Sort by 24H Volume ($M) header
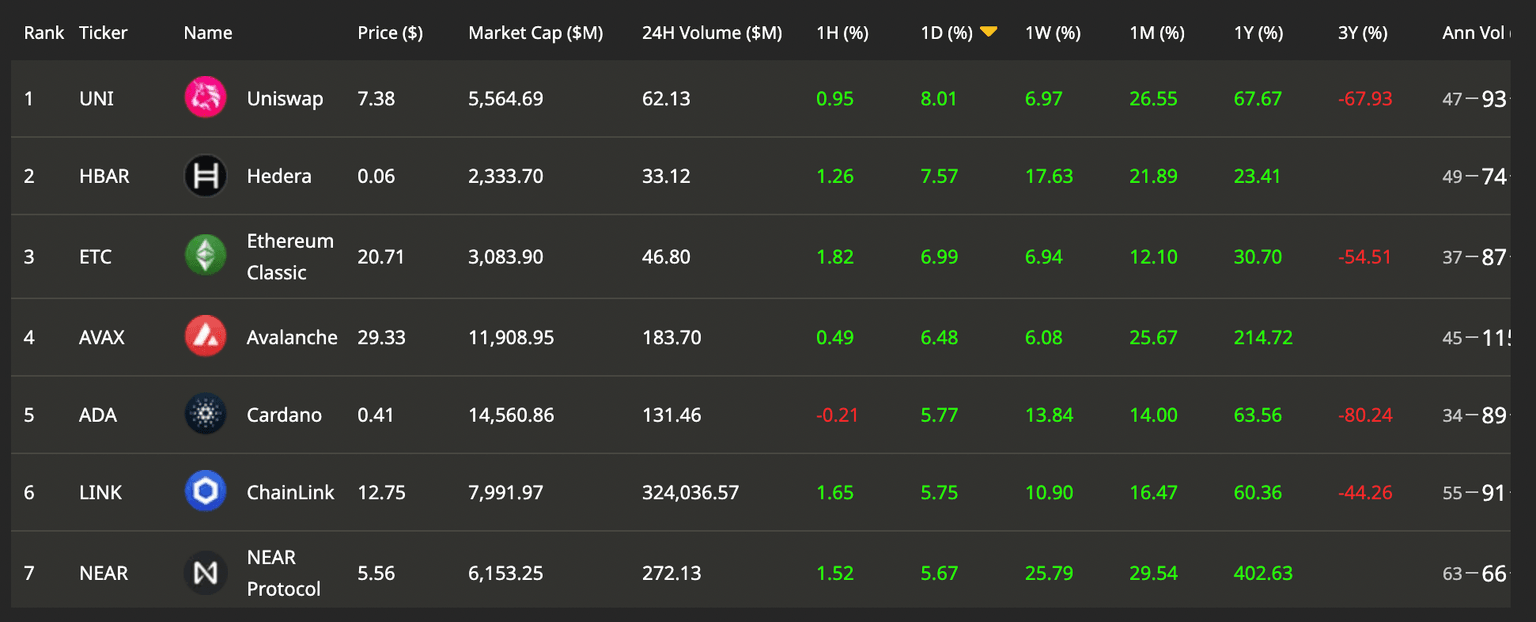This screenshot has width=1536, height=622. click(x=712, y=33)
